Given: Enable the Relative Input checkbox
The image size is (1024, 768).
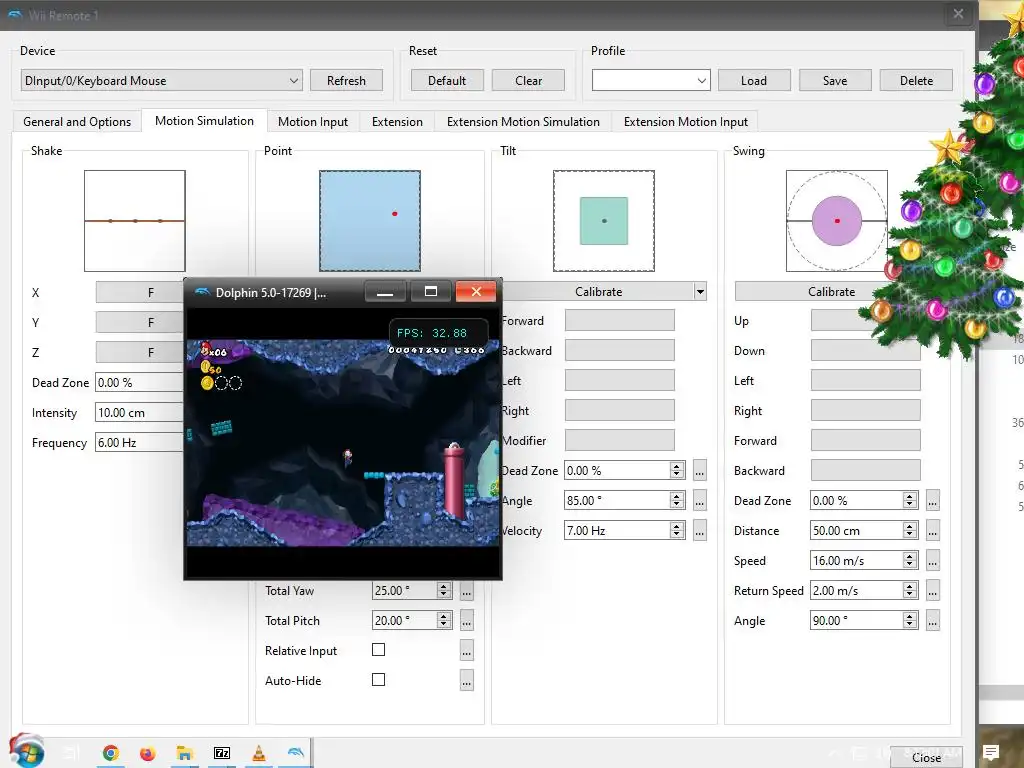Looking at the screenshot, I should tap(378, 650).
